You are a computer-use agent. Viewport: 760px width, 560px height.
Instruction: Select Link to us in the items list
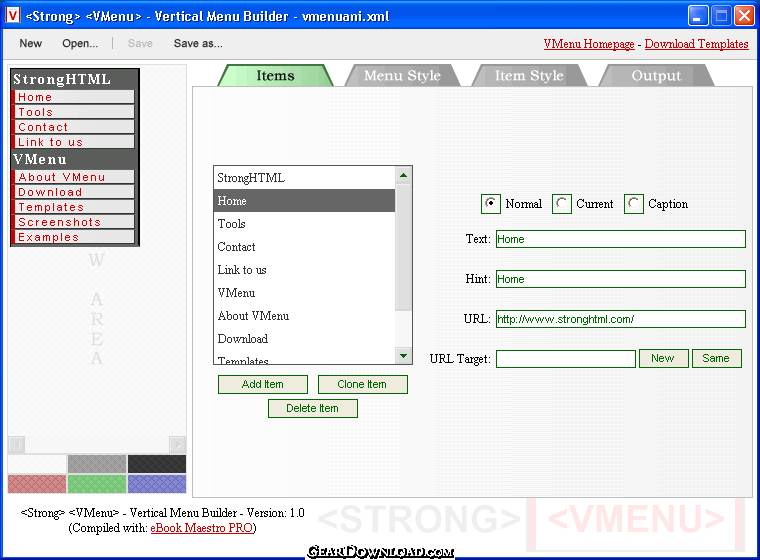click(x=304, y=270)
